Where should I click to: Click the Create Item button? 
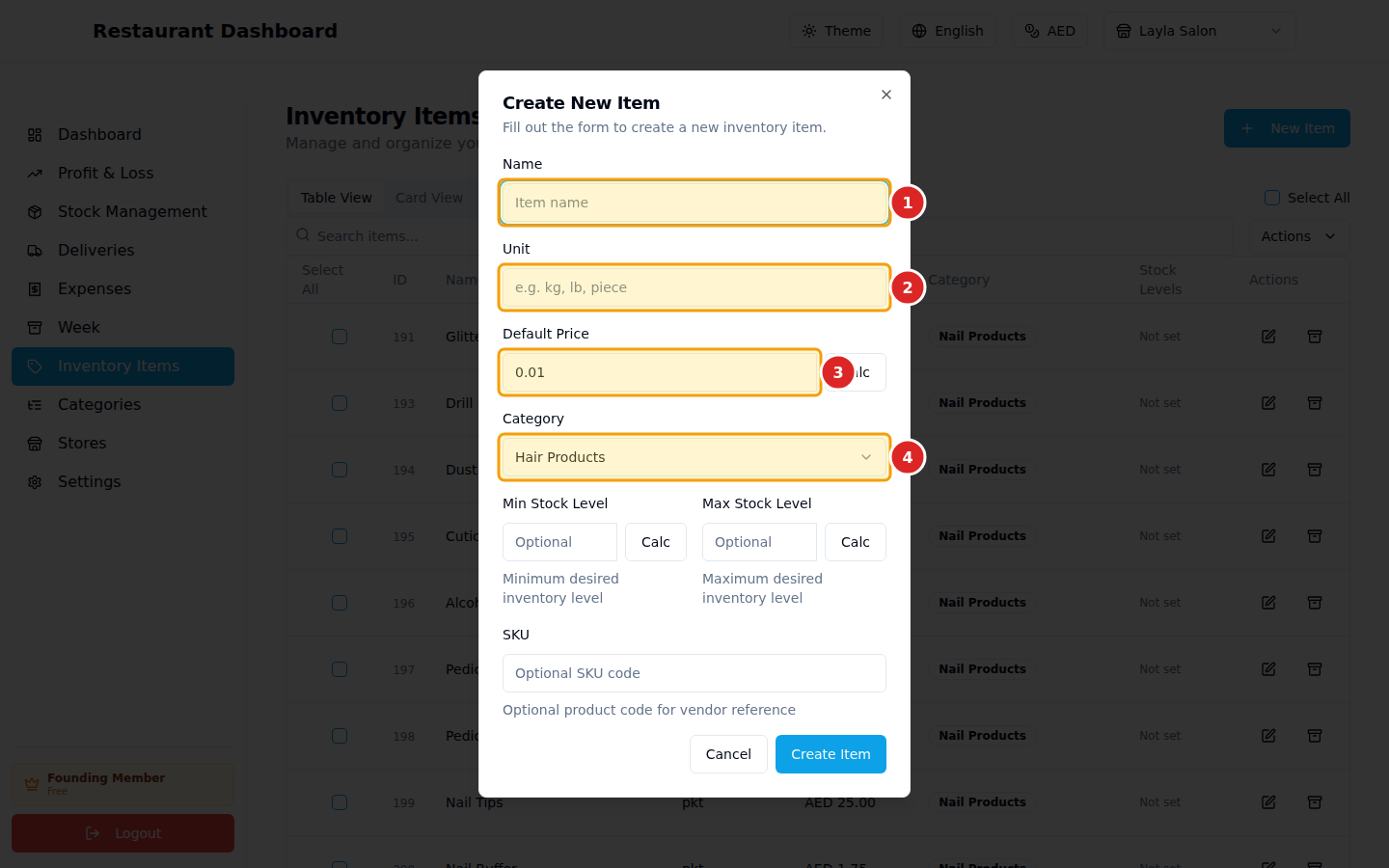click(831, 753)
